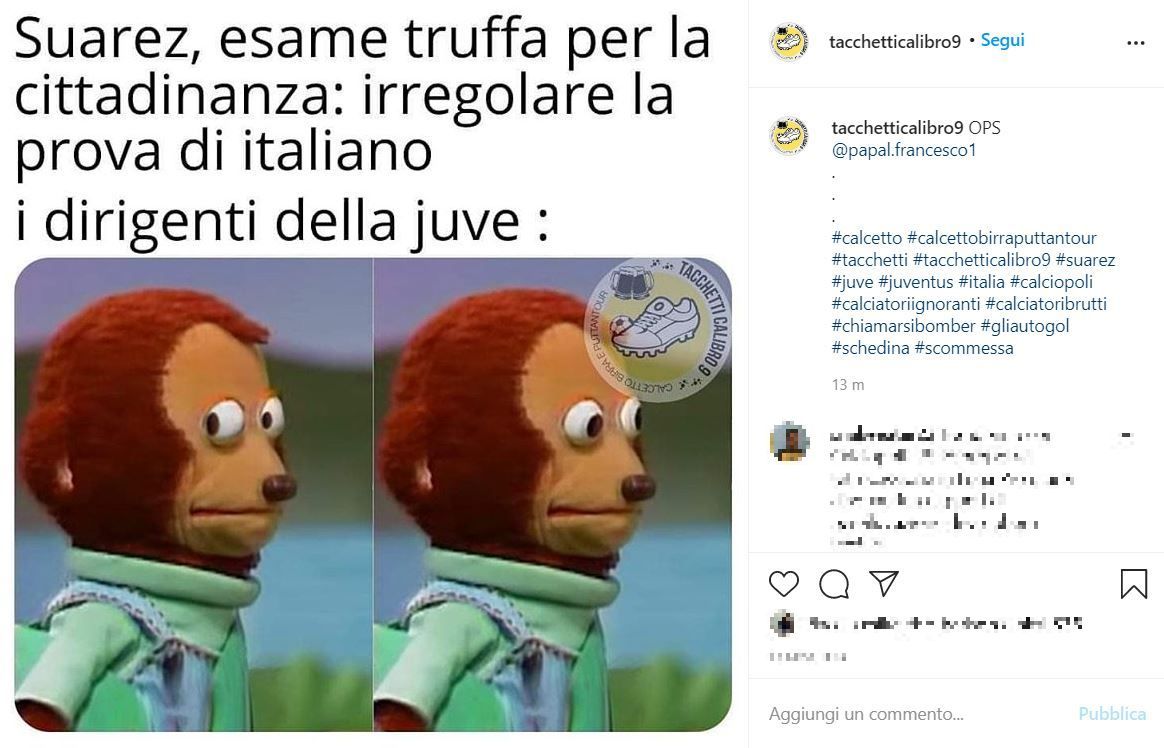Click the tacchetticalibro9 header profile avatar
1164x748 pixels.
point(789,42)
